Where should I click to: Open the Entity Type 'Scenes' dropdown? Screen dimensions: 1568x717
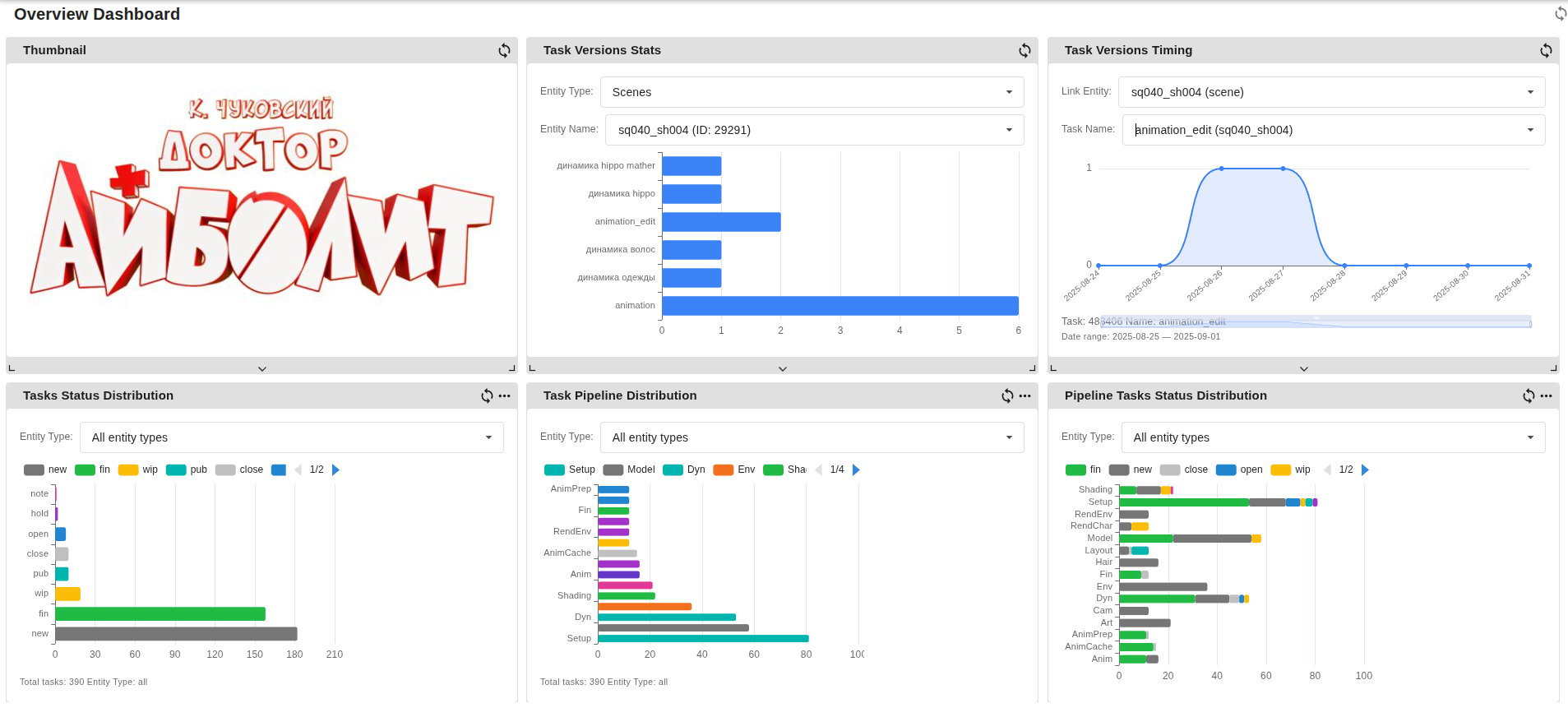point(812,92)
